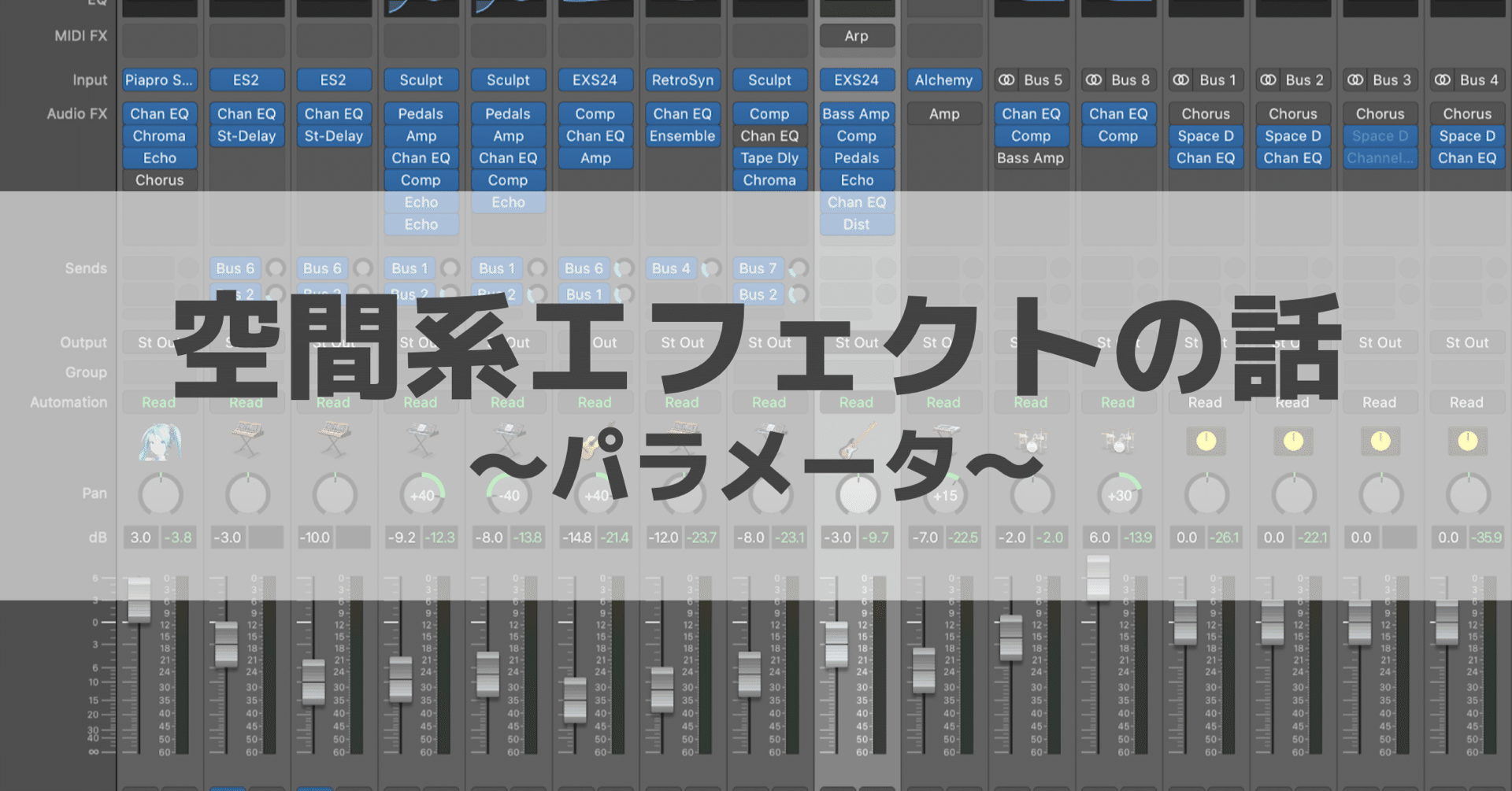Click the -26.1 peak level display

1226,538
